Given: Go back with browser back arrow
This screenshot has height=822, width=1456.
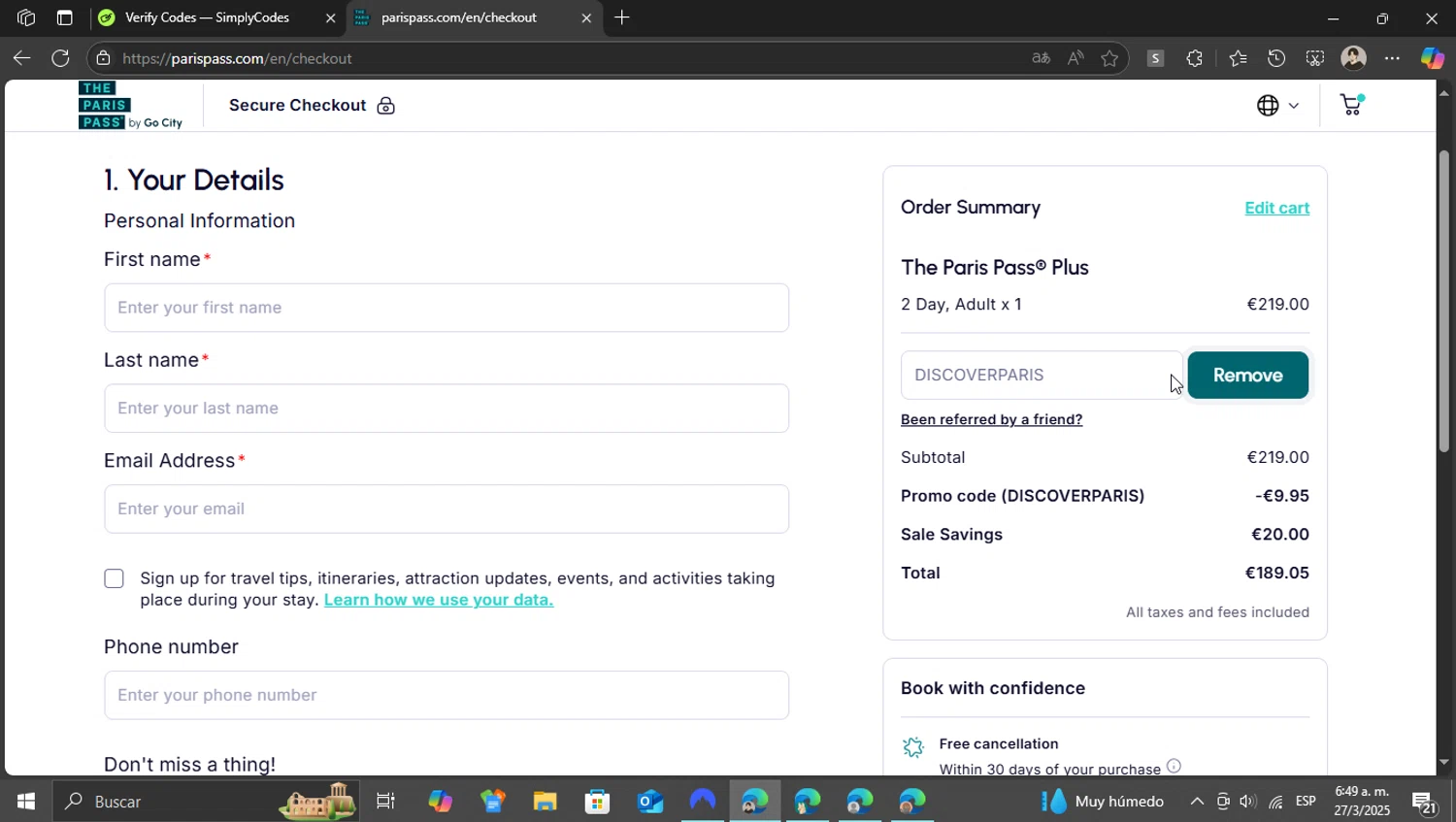Looking at the screenshot, I should click(21, 58).
